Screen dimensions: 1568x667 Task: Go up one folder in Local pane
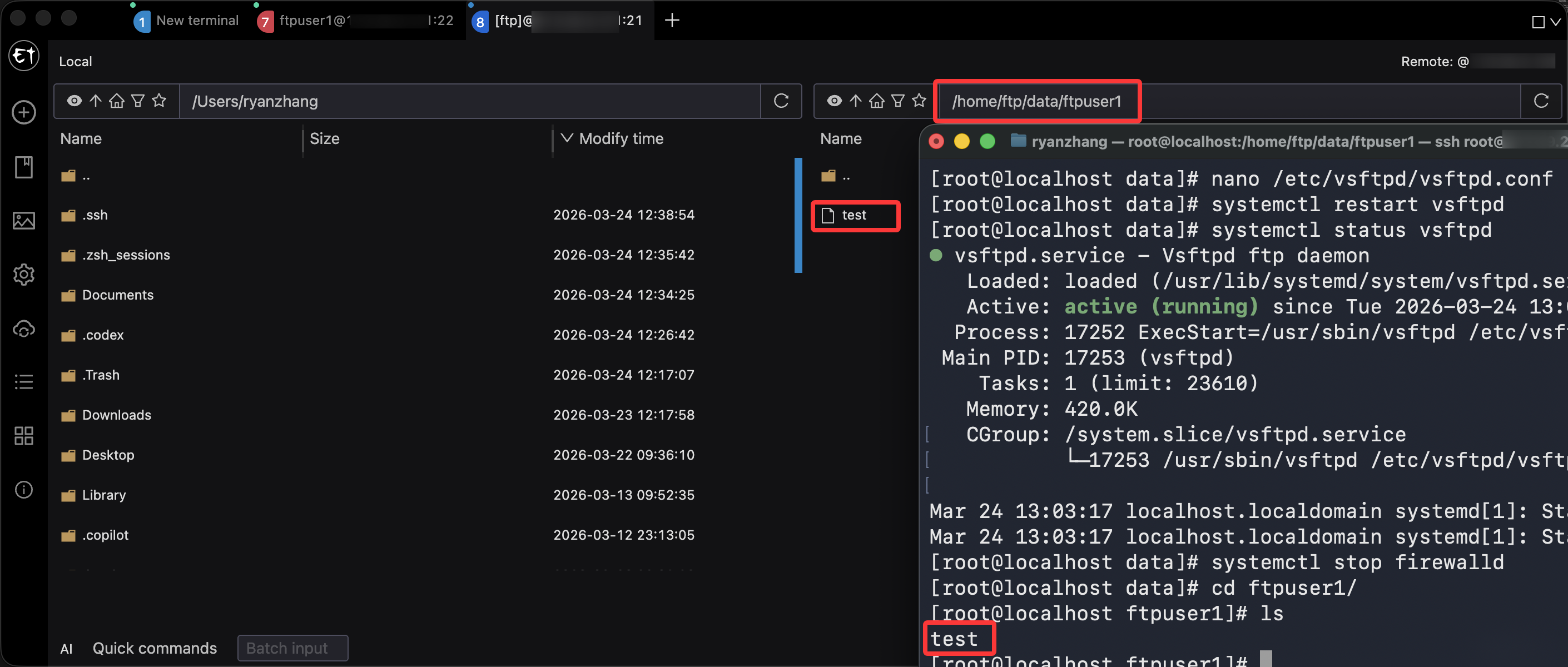[x=96, y=101]
